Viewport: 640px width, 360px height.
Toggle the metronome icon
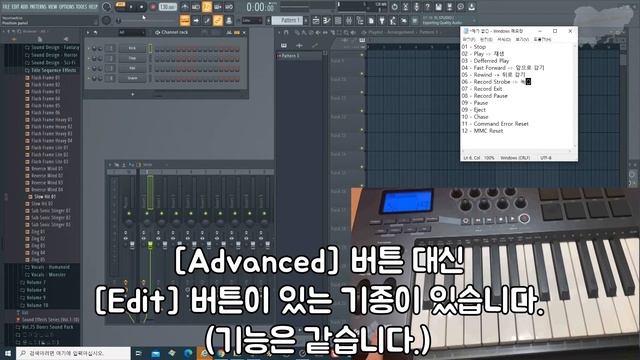(x=184, y=7)
